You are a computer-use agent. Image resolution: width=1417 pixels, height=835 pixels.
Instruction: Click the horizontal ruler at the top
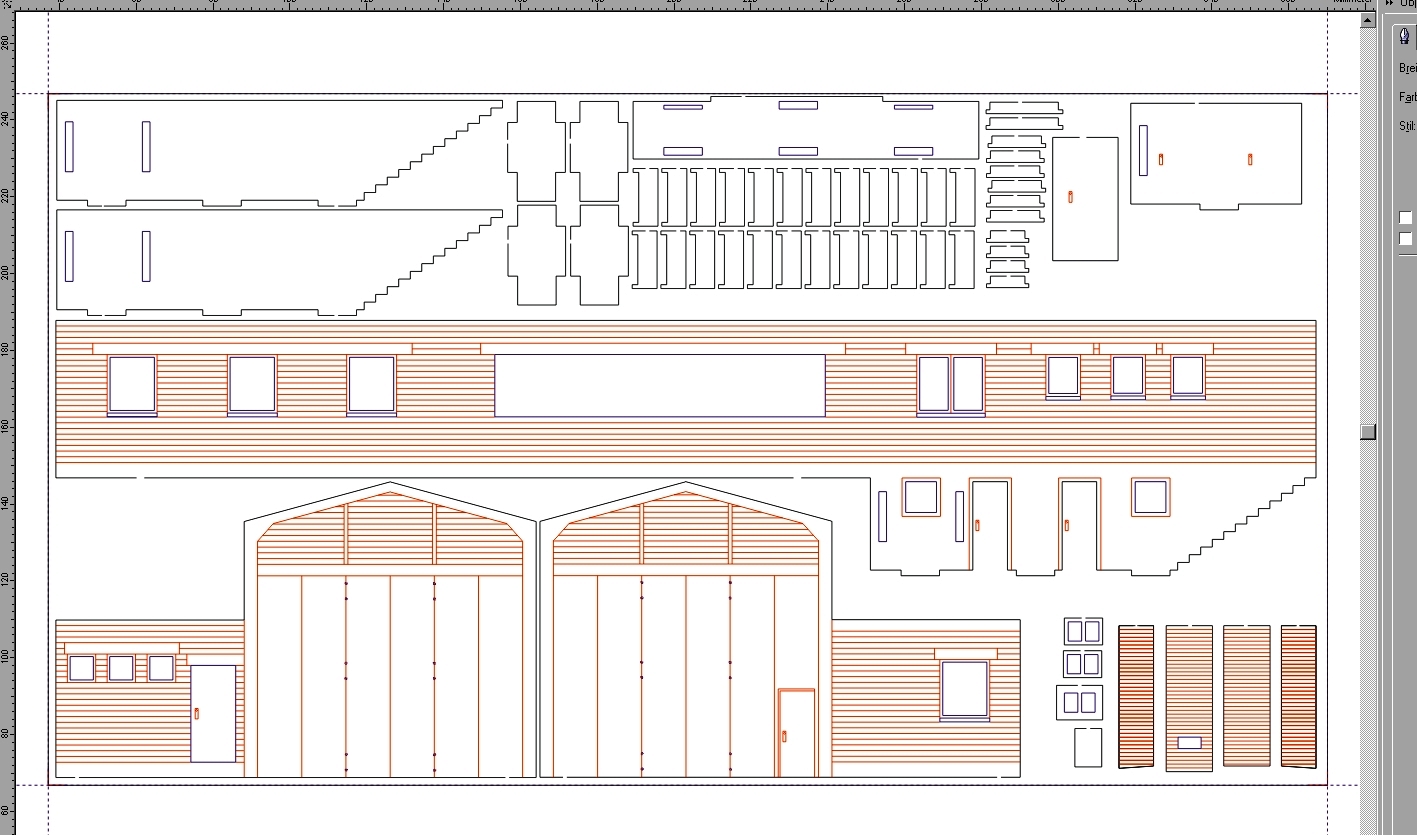click(700, 5)
